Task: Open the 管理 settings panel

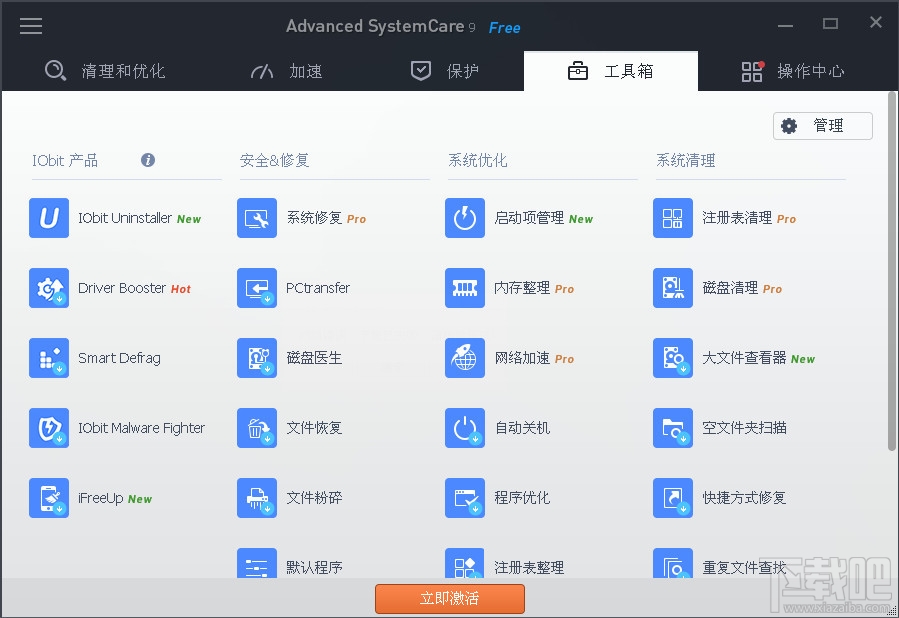Action: [x=822, y=125]
